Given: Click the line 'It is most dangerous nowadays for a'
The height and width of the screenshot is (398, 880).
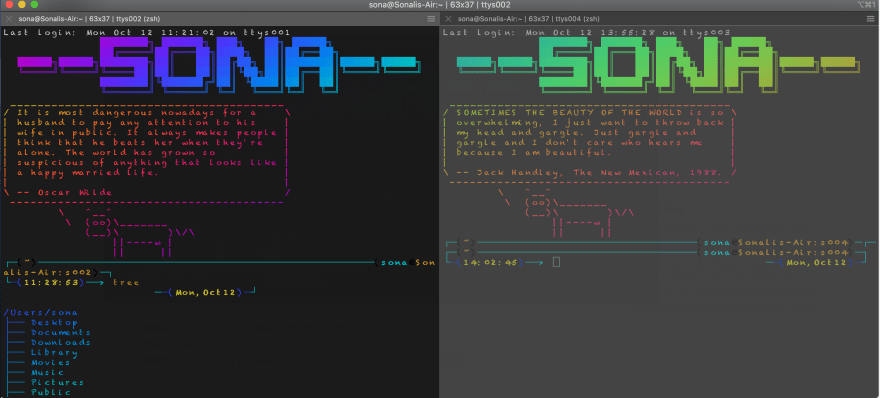Looking at the screenshot, I should [x=136, y=112].
